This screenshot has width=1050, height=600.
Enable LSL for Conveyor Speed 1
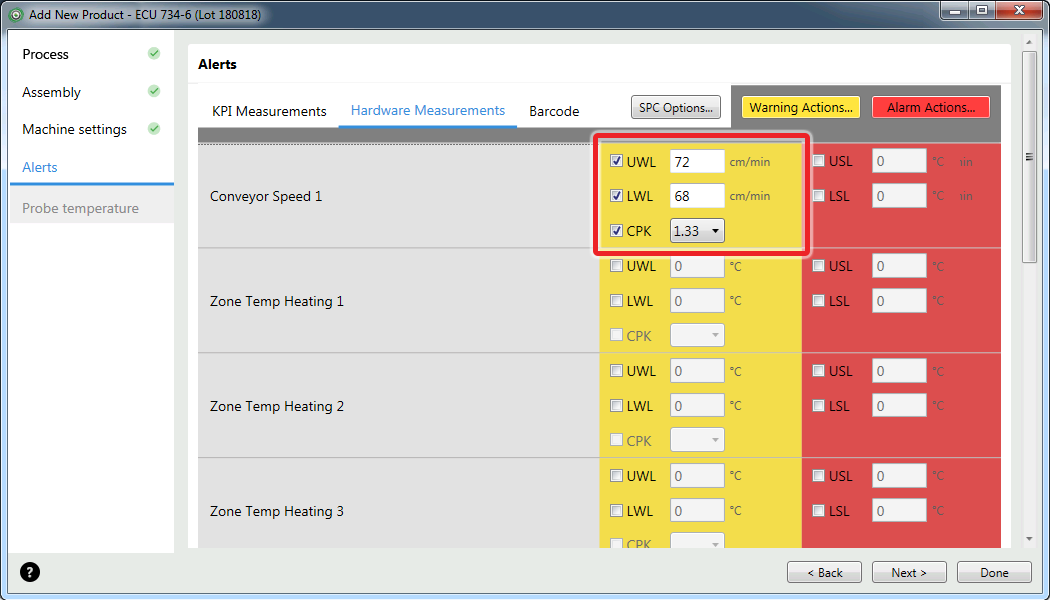(818, 196)
